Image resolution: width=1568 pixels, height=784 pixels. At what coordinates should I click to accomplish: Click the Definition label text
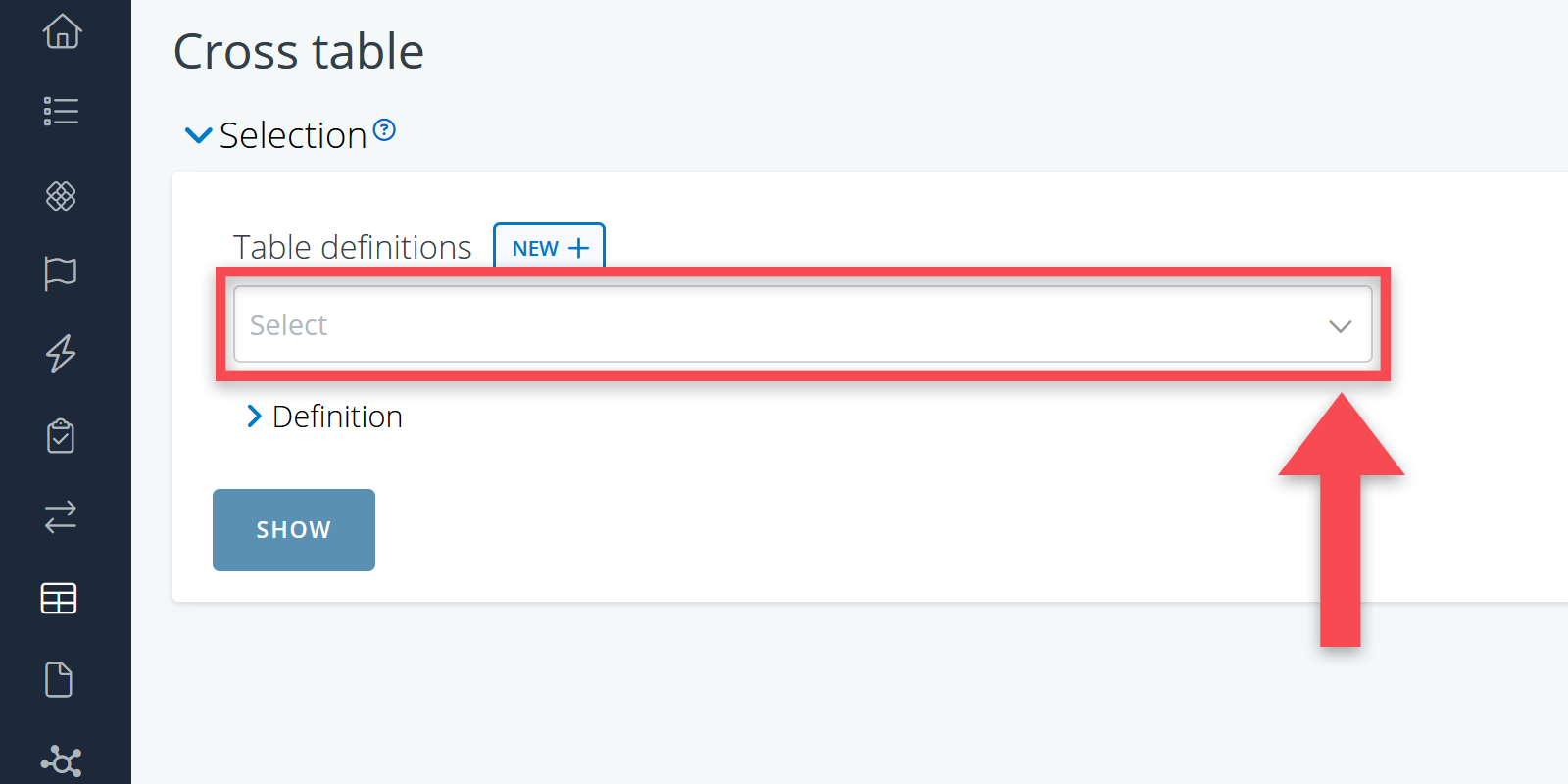point(337,416)
